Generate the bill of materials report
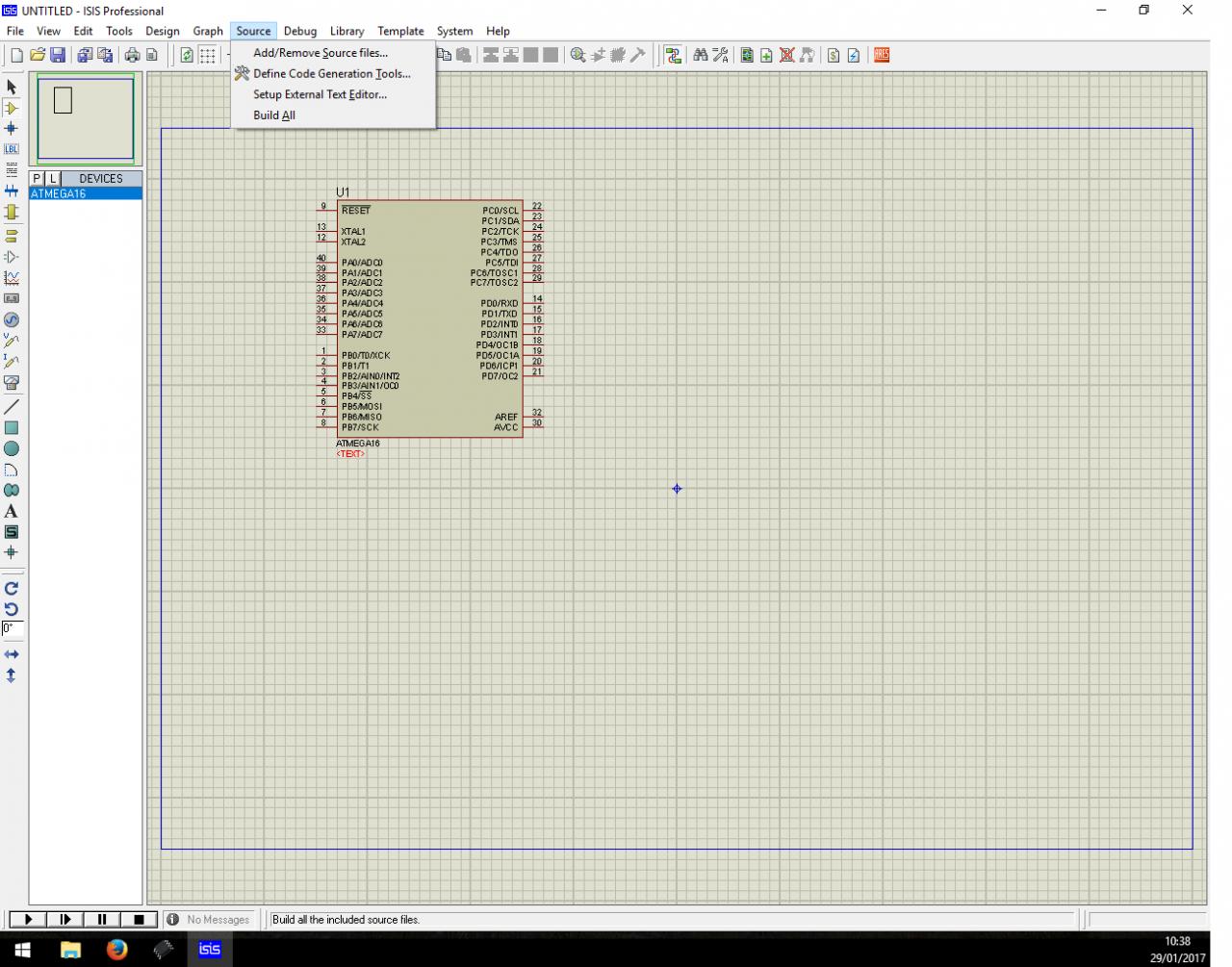Image resolution: width=1232 pixels, height=967 pixels. 834,55
